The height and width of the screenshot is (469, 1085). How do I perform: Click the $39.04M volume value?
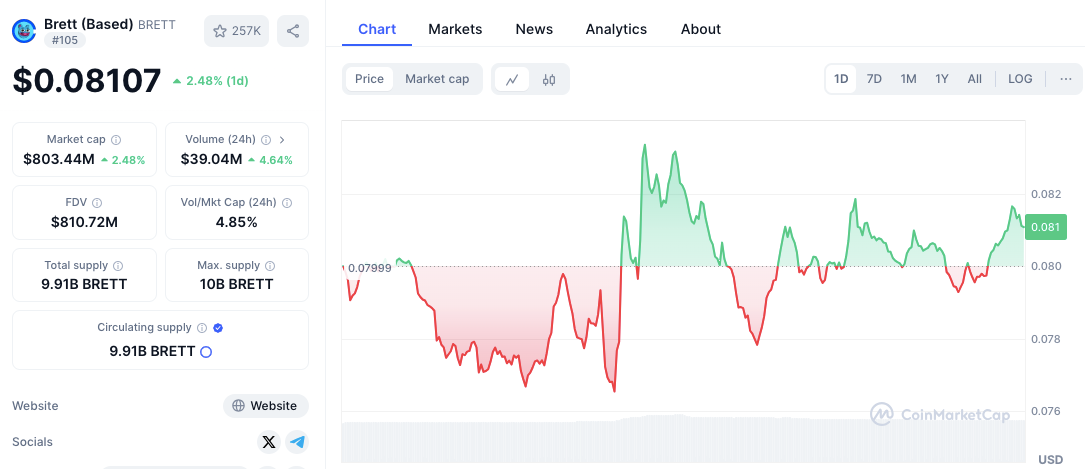coord(212,160)
